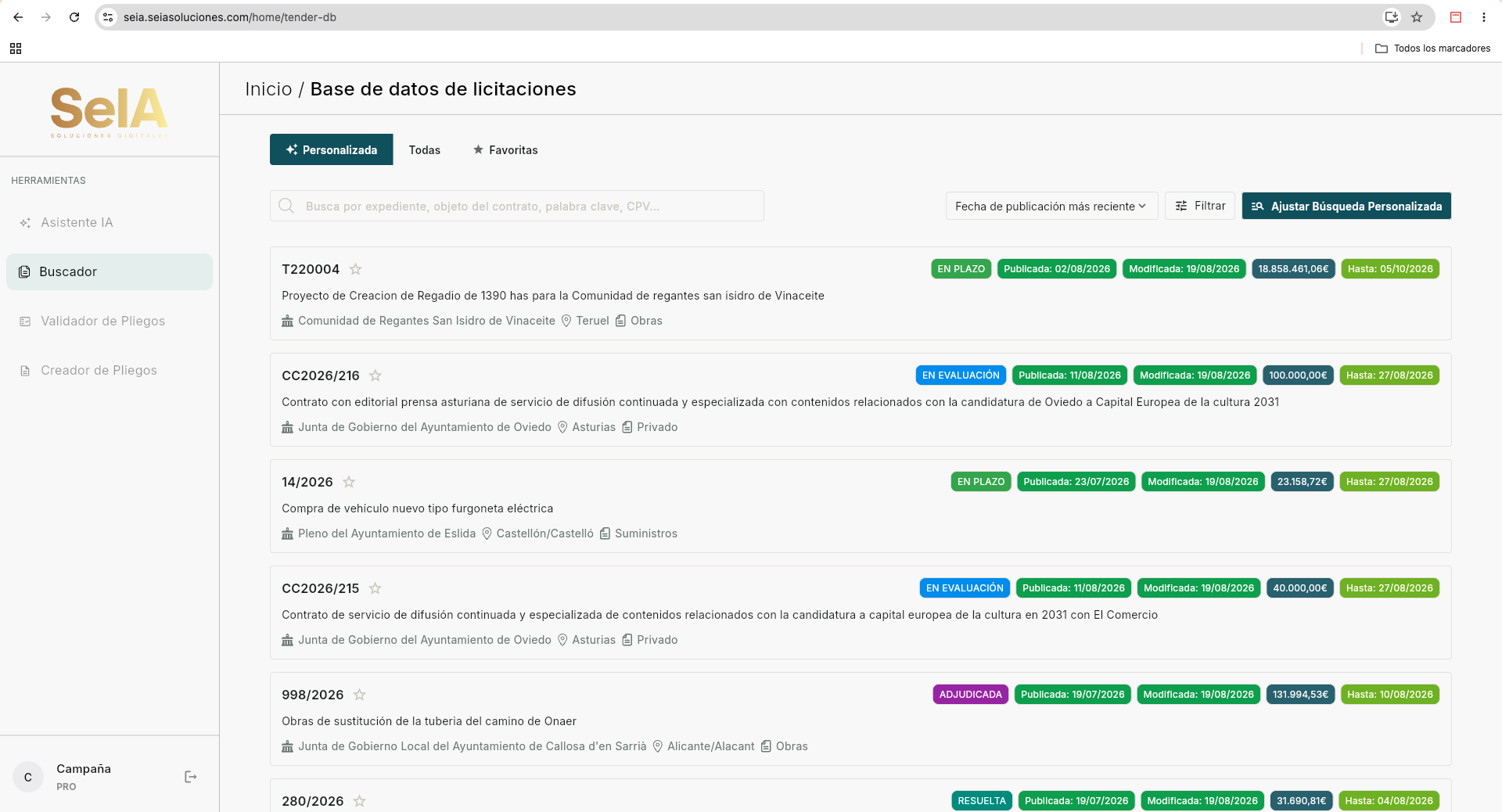
Task: Click Hasta: 05/10/2026 deadline badge
Action: point(1390,269)
